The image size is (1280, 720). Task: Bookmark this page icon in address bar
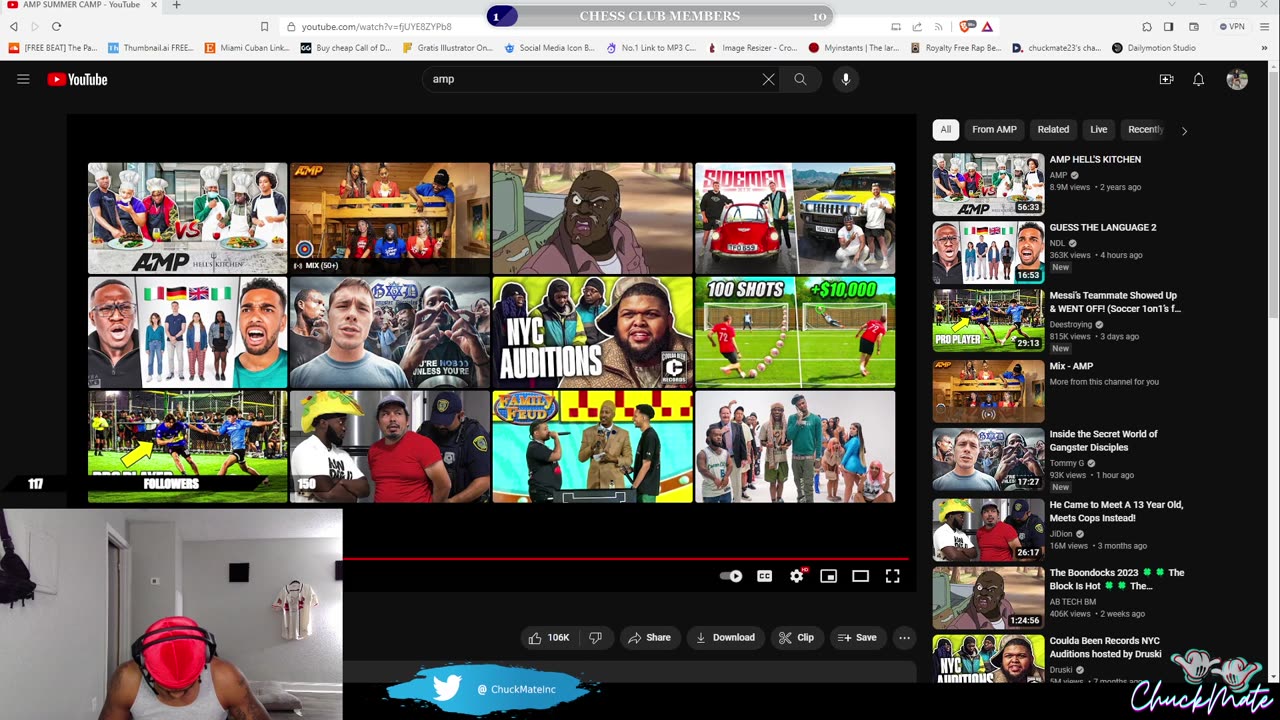click(x=264, y=27)
